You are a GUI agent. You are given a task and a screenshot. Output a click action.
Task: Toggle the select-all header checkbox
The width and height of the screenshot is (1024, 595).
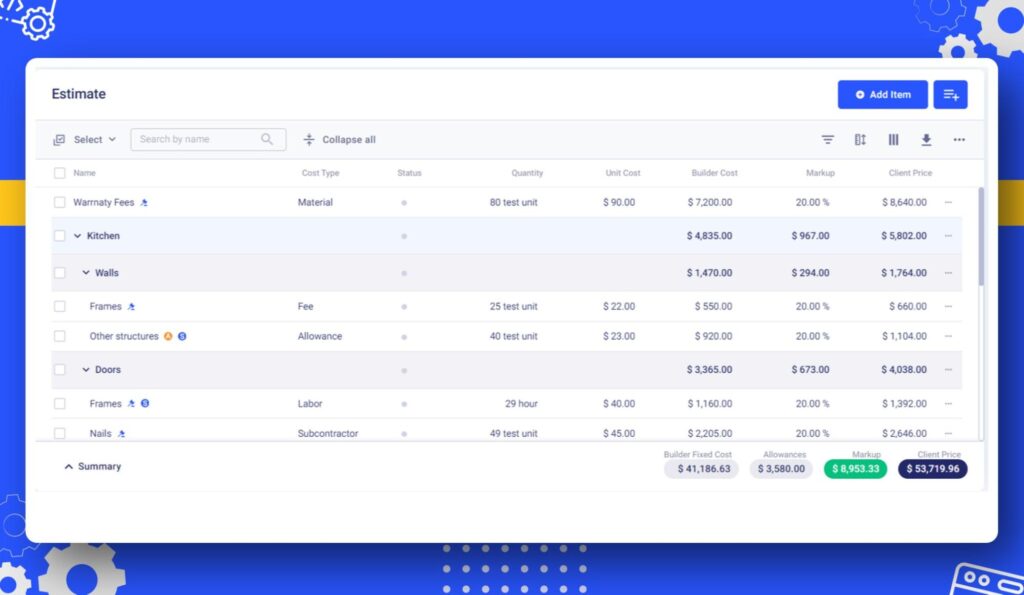coord(59,173)
